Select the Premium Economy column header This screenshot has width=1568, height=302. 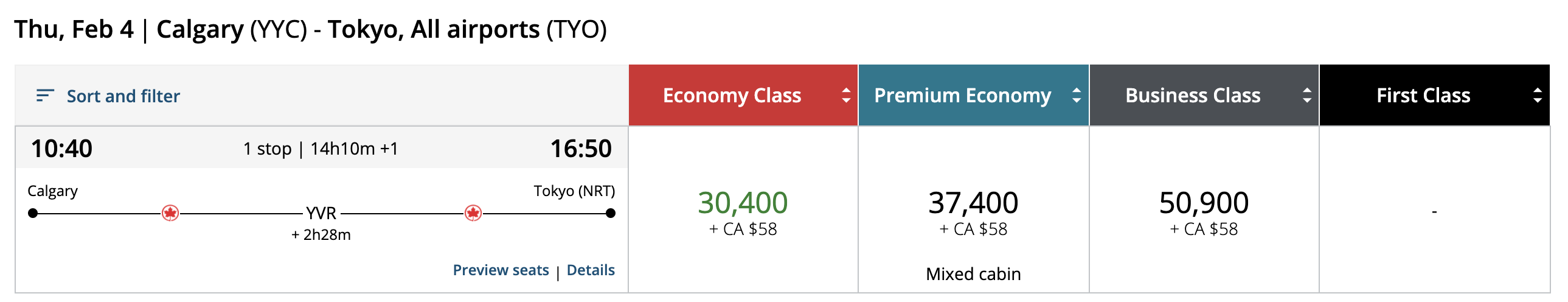pos(962,96)
